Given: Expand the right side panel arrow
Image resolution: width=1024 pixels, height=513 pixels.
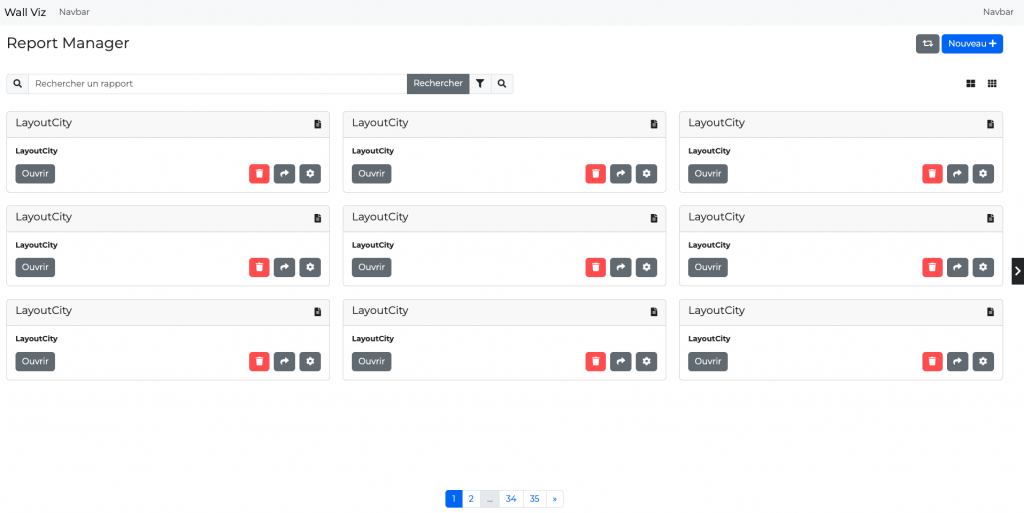Looking at the screenshot, I should click(x=1017, y=271).
